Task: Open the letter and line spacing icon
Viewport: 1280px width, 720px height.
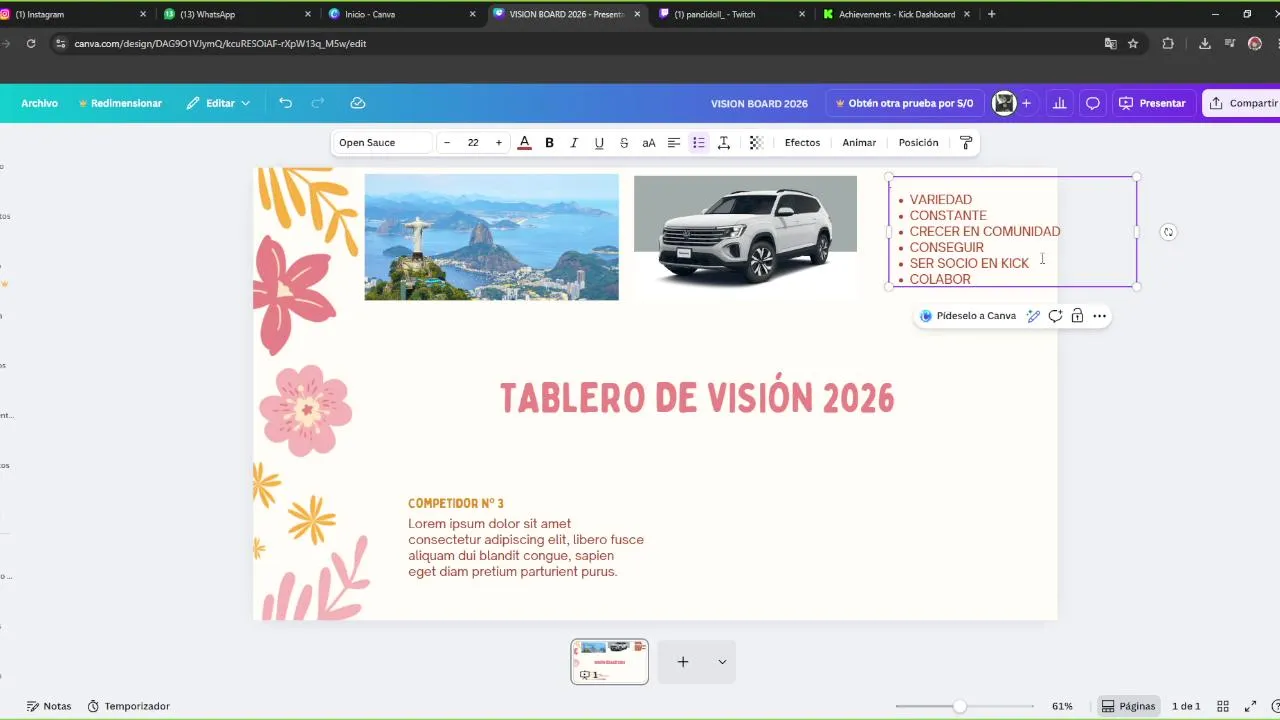Action: click(724, 143)
